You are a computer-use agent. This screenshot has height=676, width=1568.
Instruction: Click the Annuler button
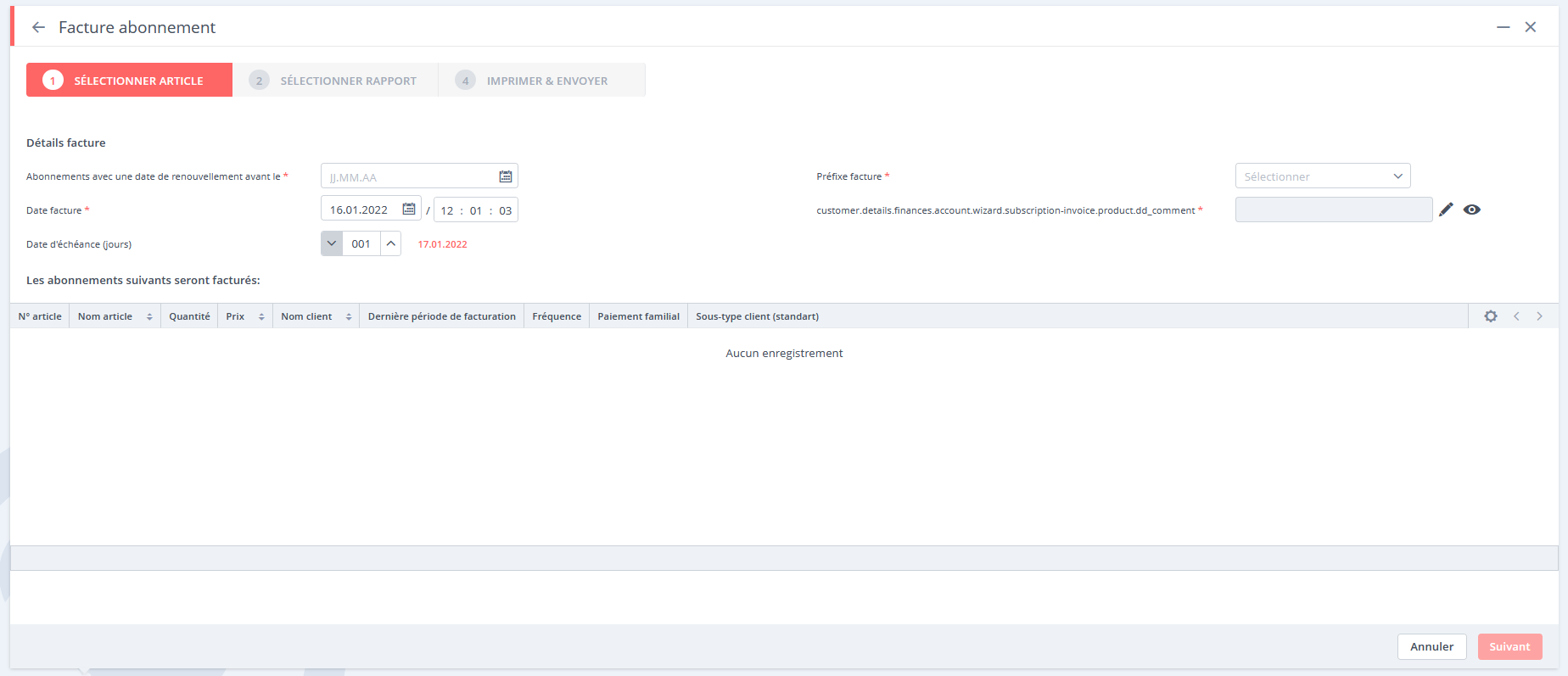(1431, 646)
